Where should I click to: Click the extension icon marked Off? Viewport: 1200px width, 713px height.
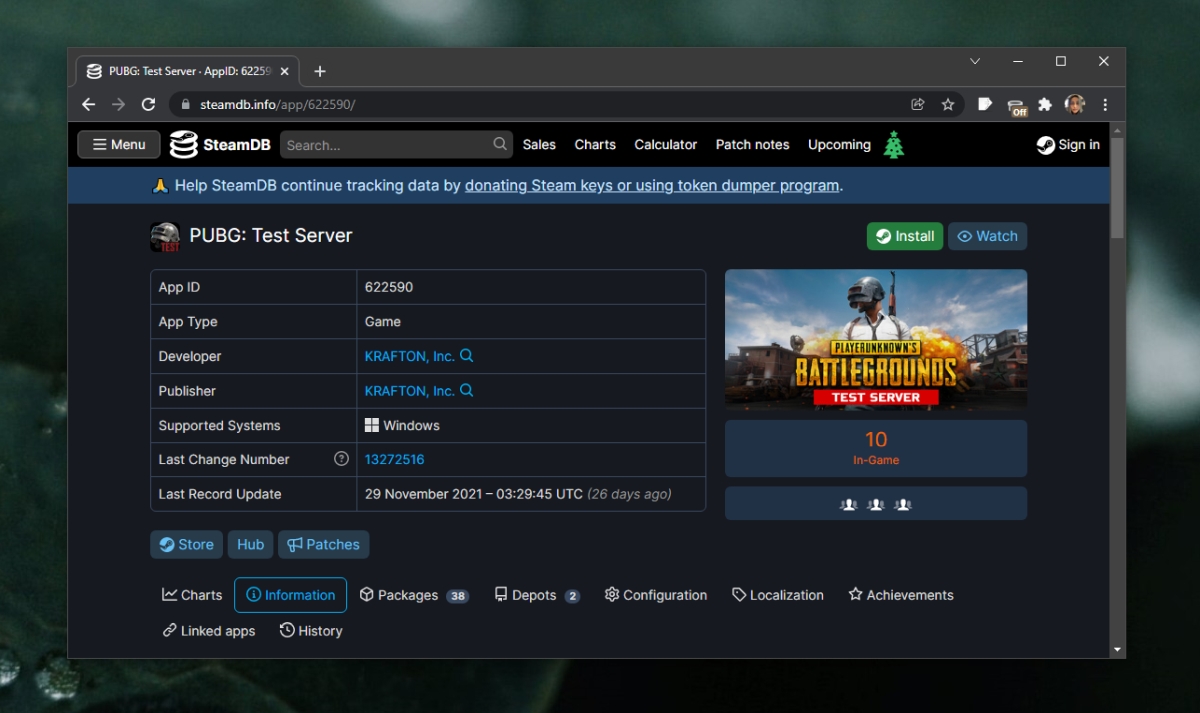click(1017, 106)
